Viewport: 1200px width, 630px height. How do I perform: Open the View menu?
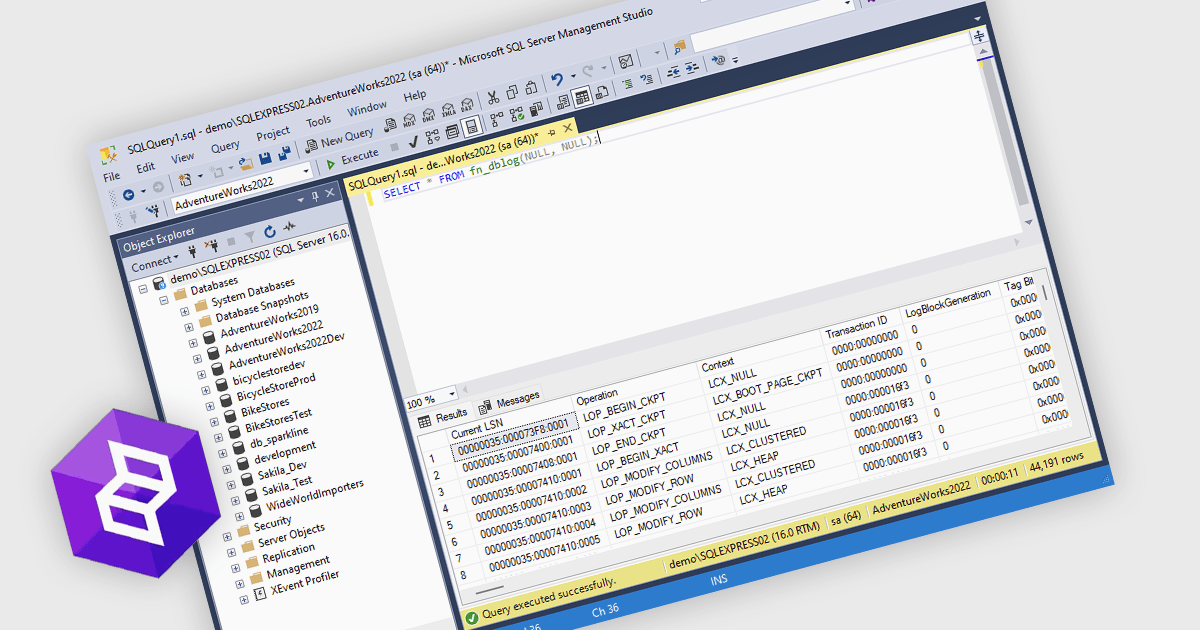coord(182,157)
